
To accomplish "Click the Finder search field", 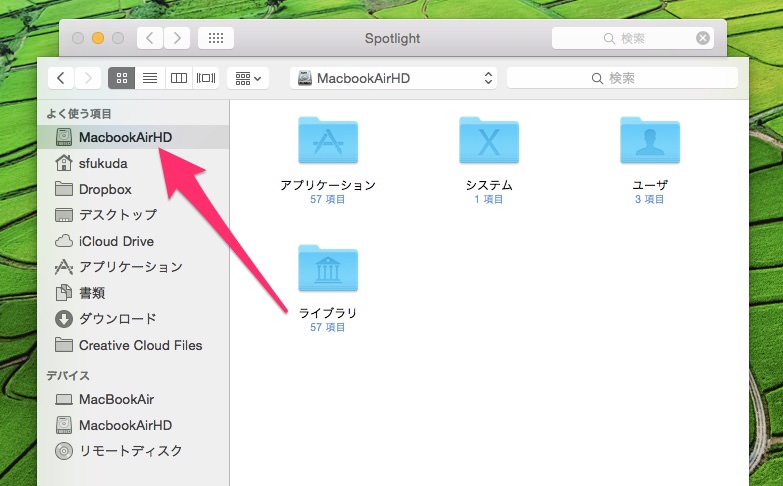I will coord(622,78).
